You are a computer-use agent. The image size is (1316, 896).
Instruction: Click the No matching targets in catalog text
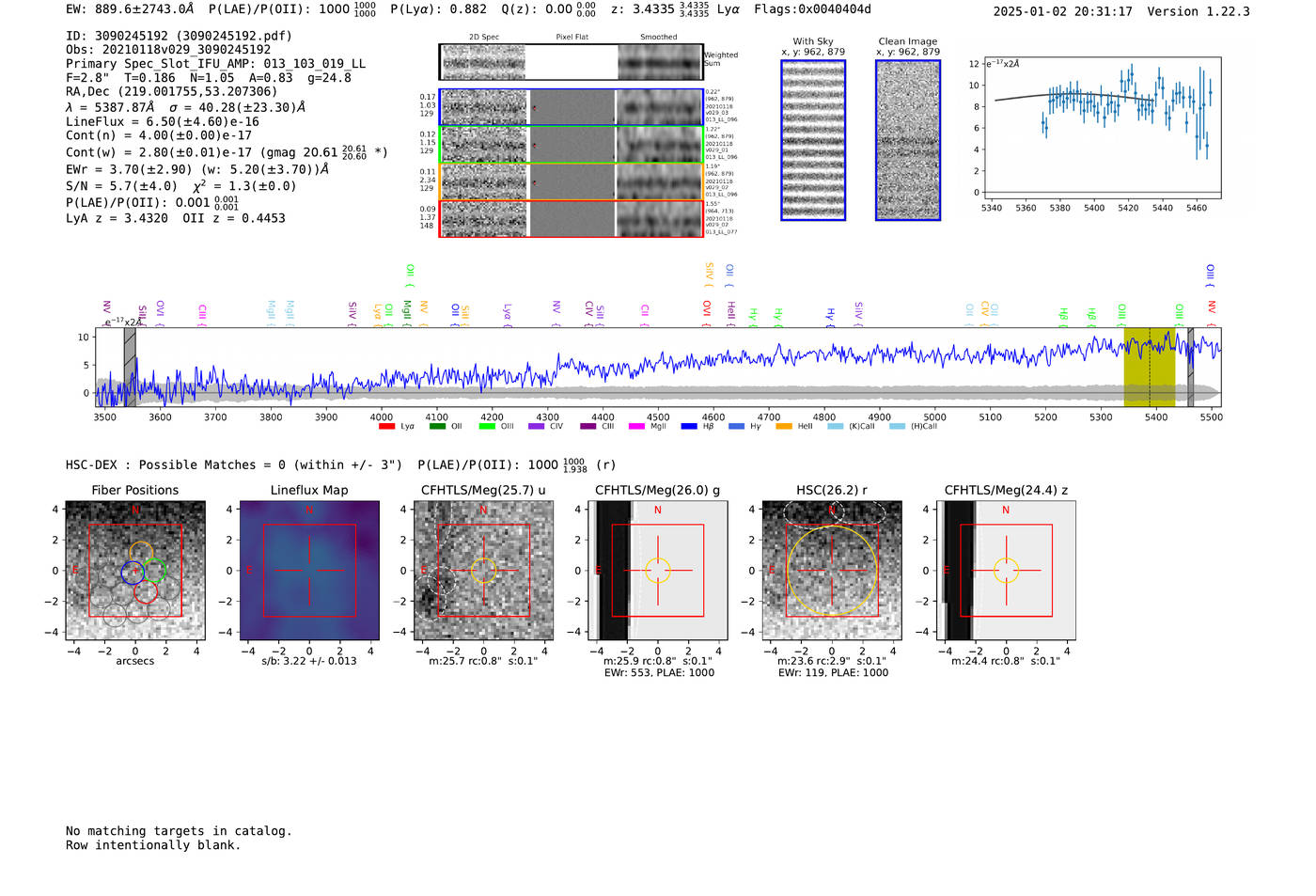(x=179, y=831)
